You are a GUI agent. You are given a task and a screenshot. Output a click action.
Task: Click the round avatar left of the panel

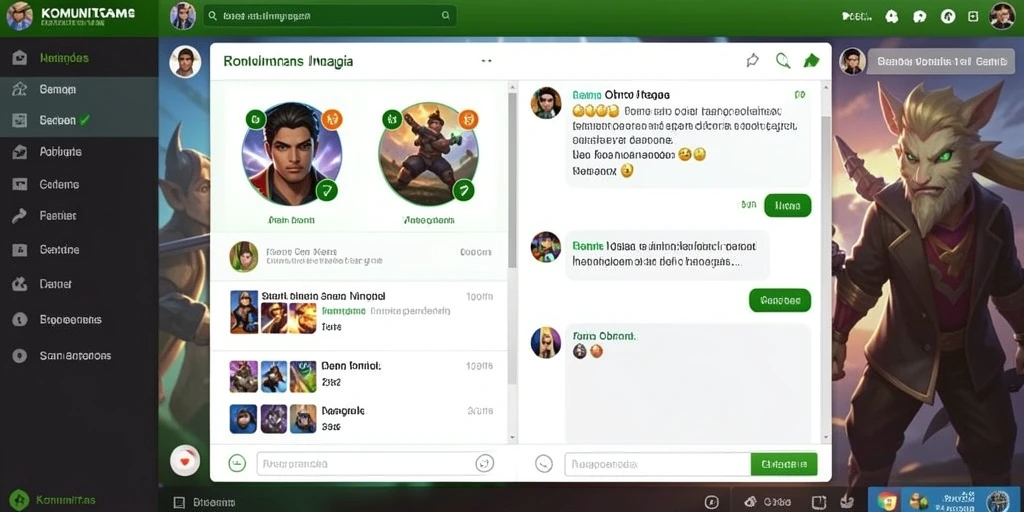coord(185,61)
